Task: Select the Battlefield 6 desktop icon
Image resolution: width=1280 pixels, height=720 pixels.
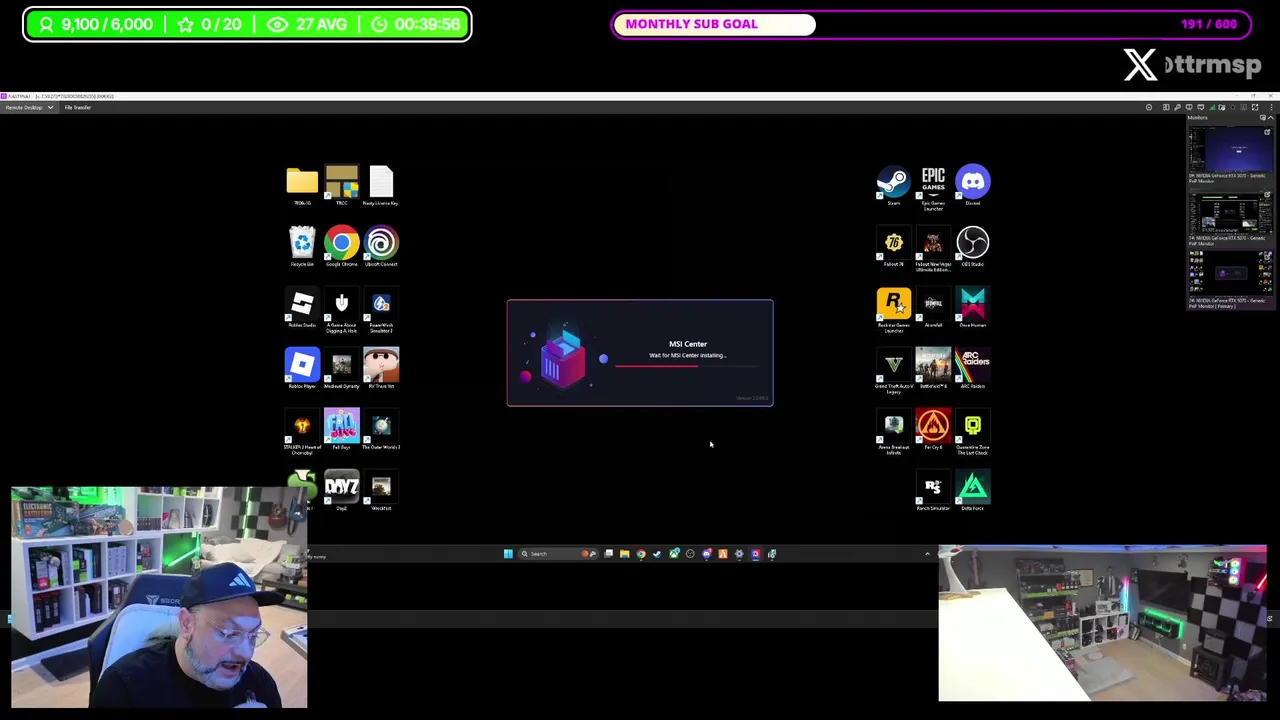Action: [x=933, y=369]
